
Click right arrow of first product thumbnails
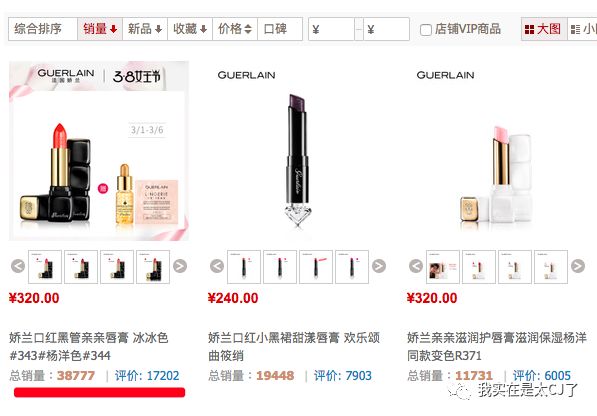(180, 266)
